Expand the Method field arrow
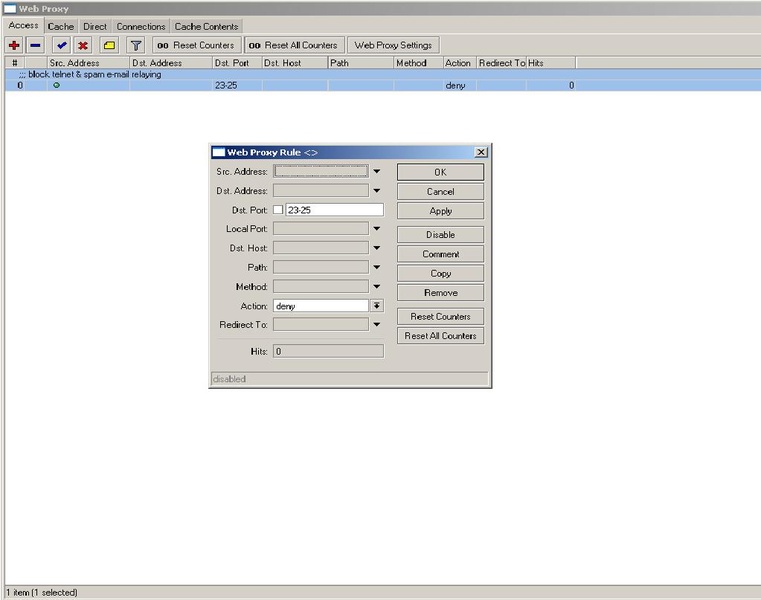 (377, 286)
